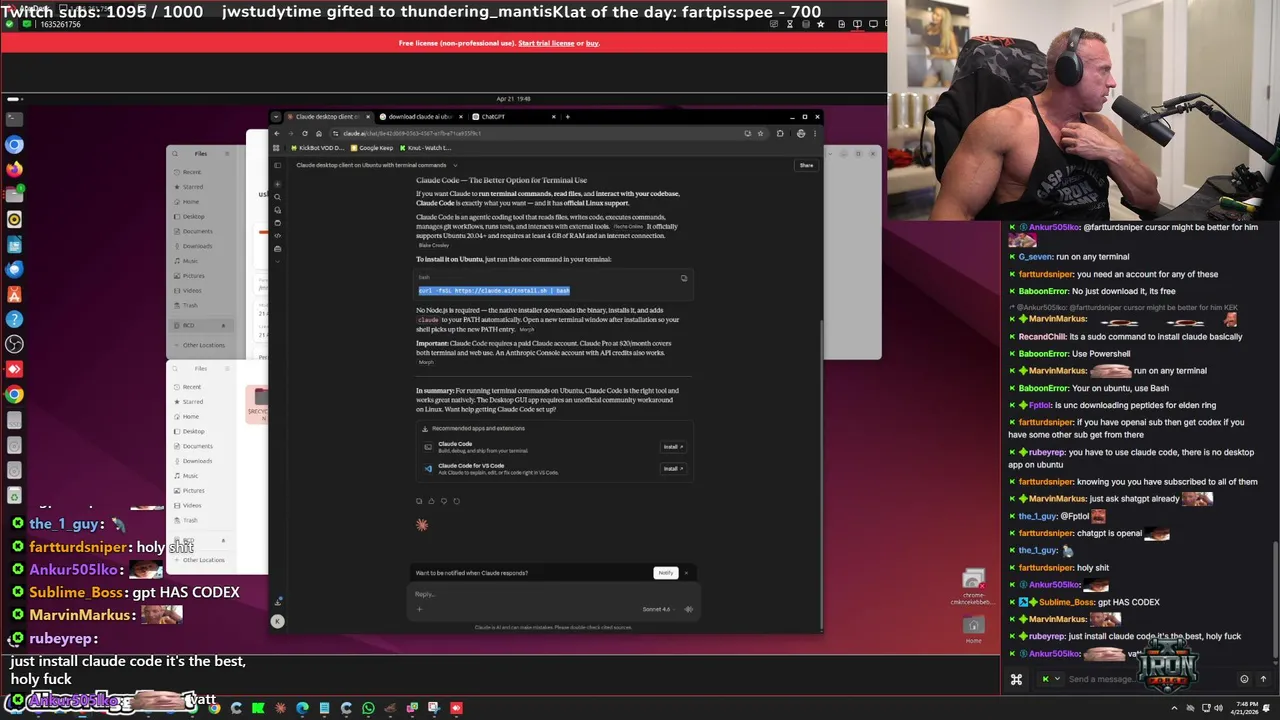The height and width of the screenshot is (720, 1280).
Task: Reload the browser page
Action: pyautogui.click(x=305, y=133)
